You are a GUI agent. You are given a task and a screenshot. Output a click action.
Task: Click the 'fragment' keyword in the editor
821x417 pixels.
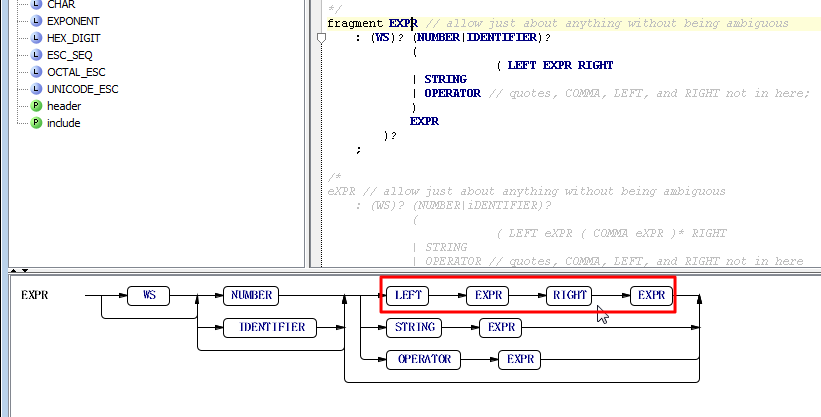point(355,24)
